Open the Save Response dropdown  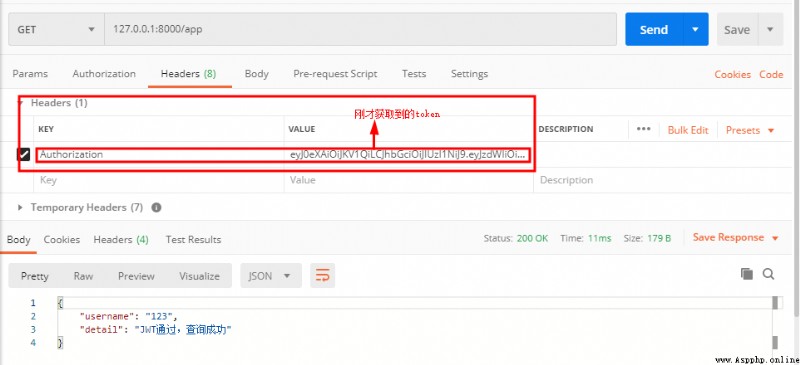736,237
